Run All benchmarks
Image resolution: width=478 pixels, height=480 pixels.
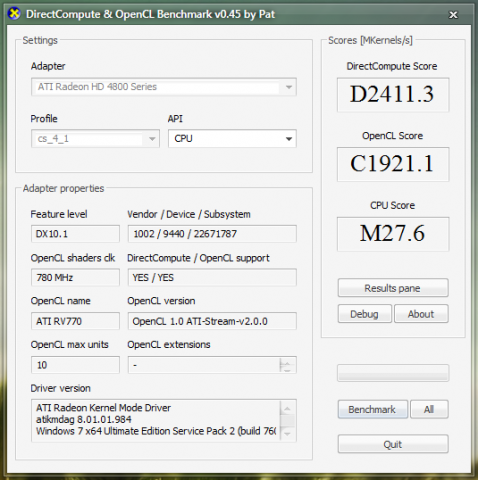click(429, 409)
